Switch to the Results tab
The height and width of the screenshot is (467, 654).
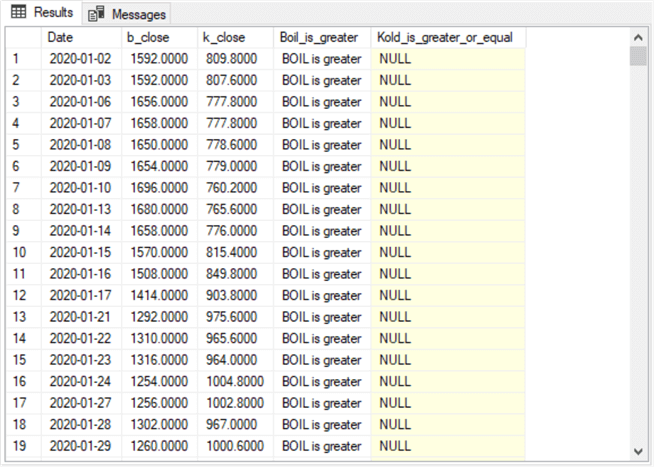42,13
